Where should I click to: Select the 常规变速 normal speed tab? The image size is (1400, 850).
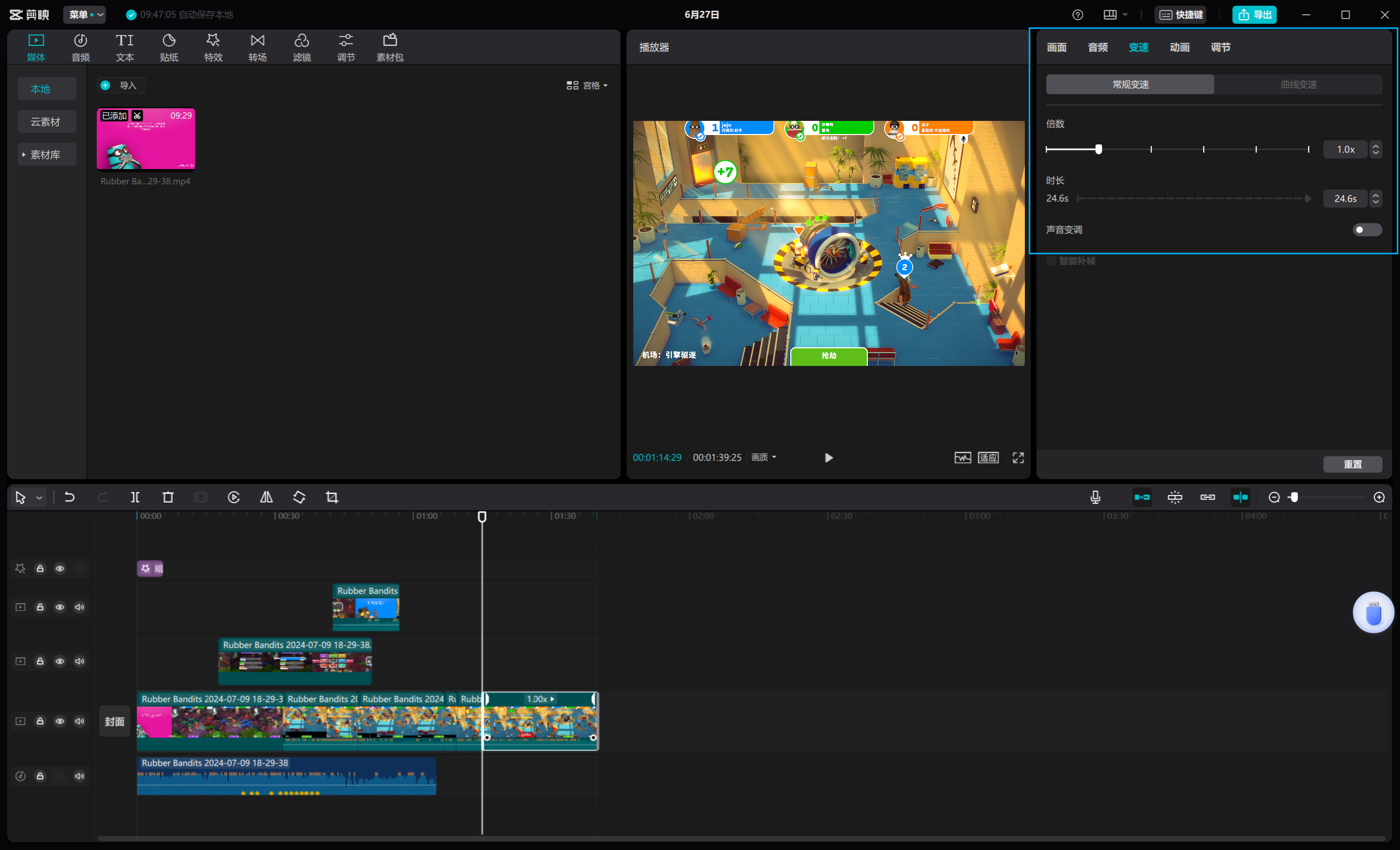pos(1130,85)
